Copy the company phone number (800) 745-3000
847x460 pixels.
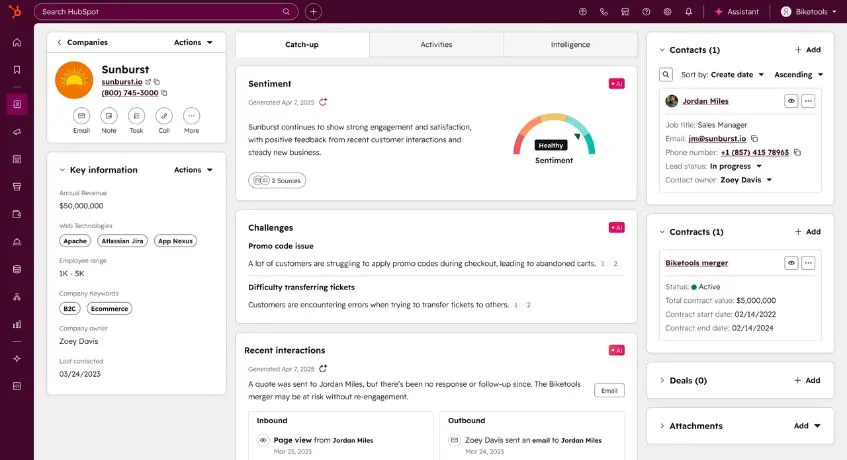[165, 93]
